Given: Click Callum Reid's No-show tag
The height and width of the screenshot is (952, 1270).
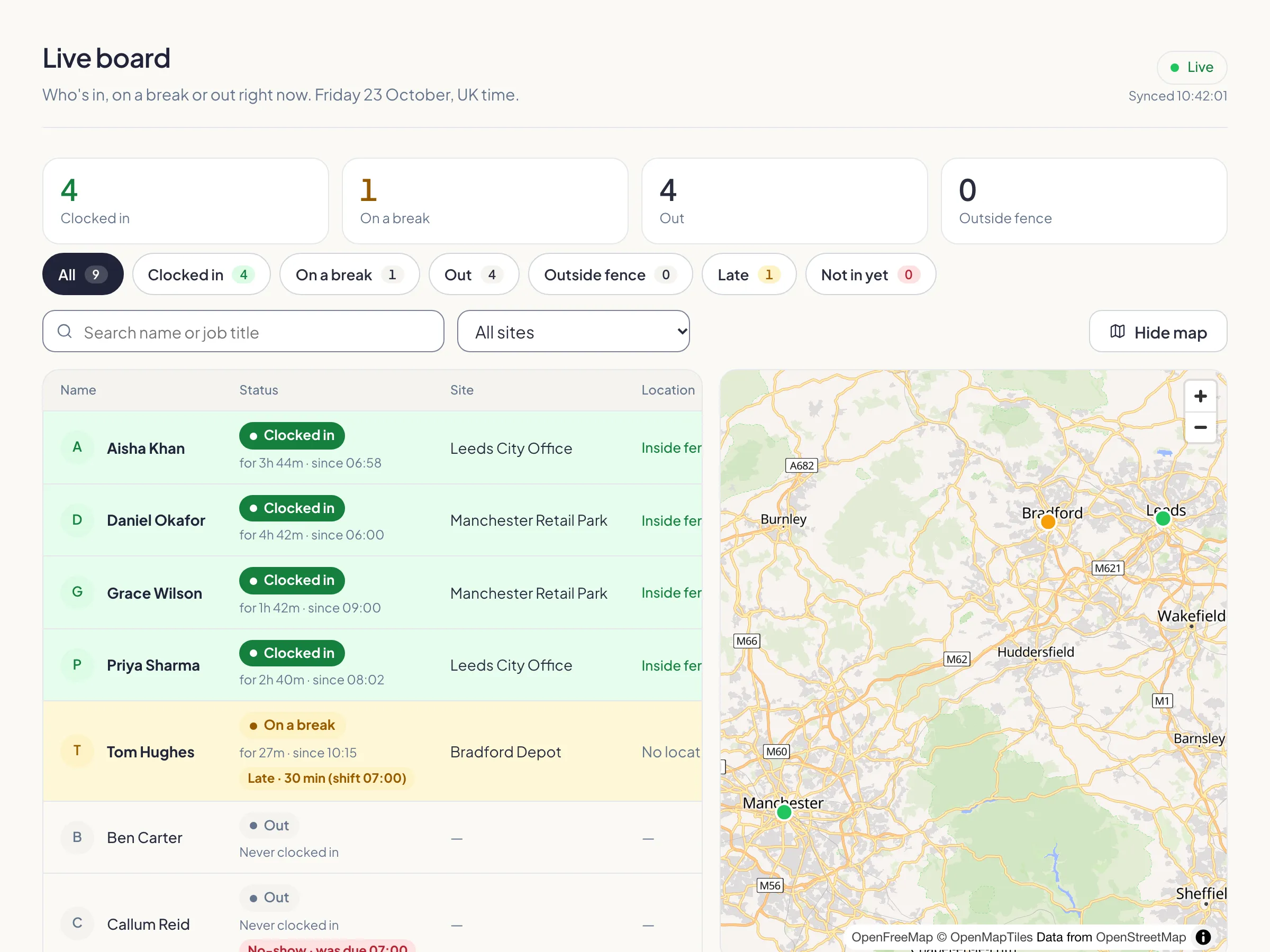Looking at the screenshot, I should pyautogui.click(x=327, y=947).
